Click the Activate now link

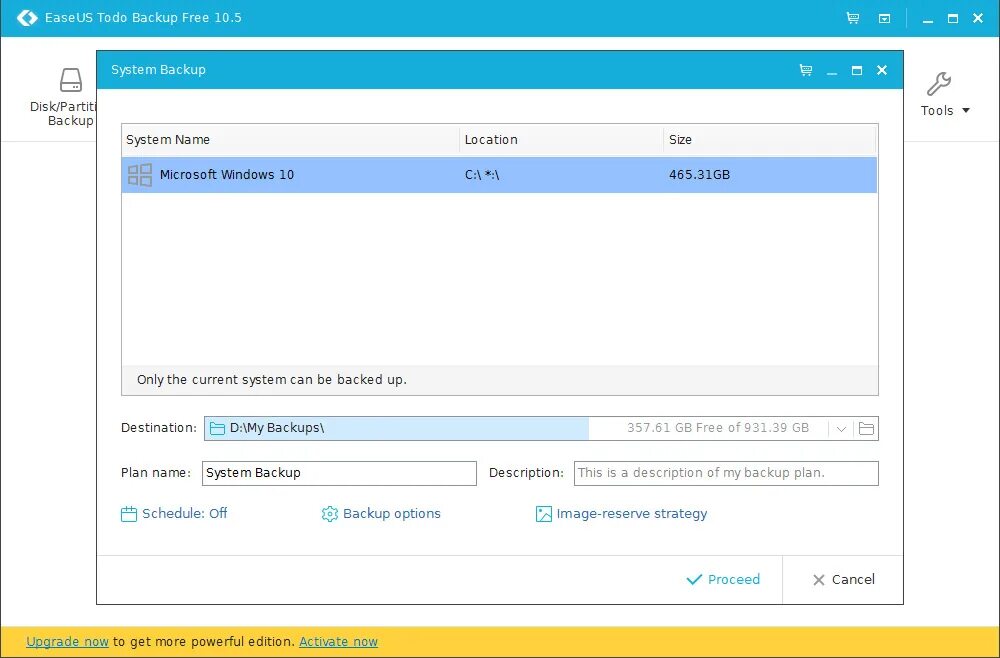coord(339,641)
